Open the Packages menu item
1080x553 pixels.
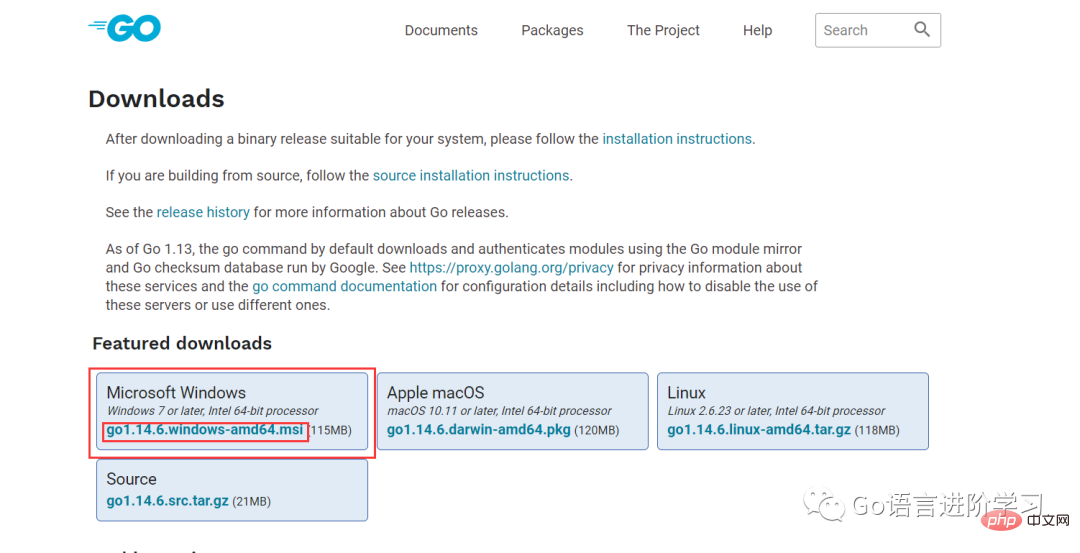click(x=552, y=30)
